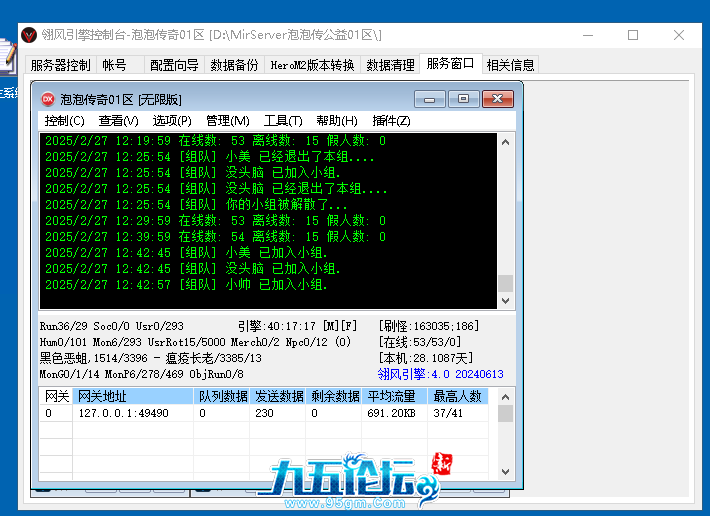Click the log scrollbar down arrow
The height and width of the screenshot is (516, 710).
(x=505, y=300)
